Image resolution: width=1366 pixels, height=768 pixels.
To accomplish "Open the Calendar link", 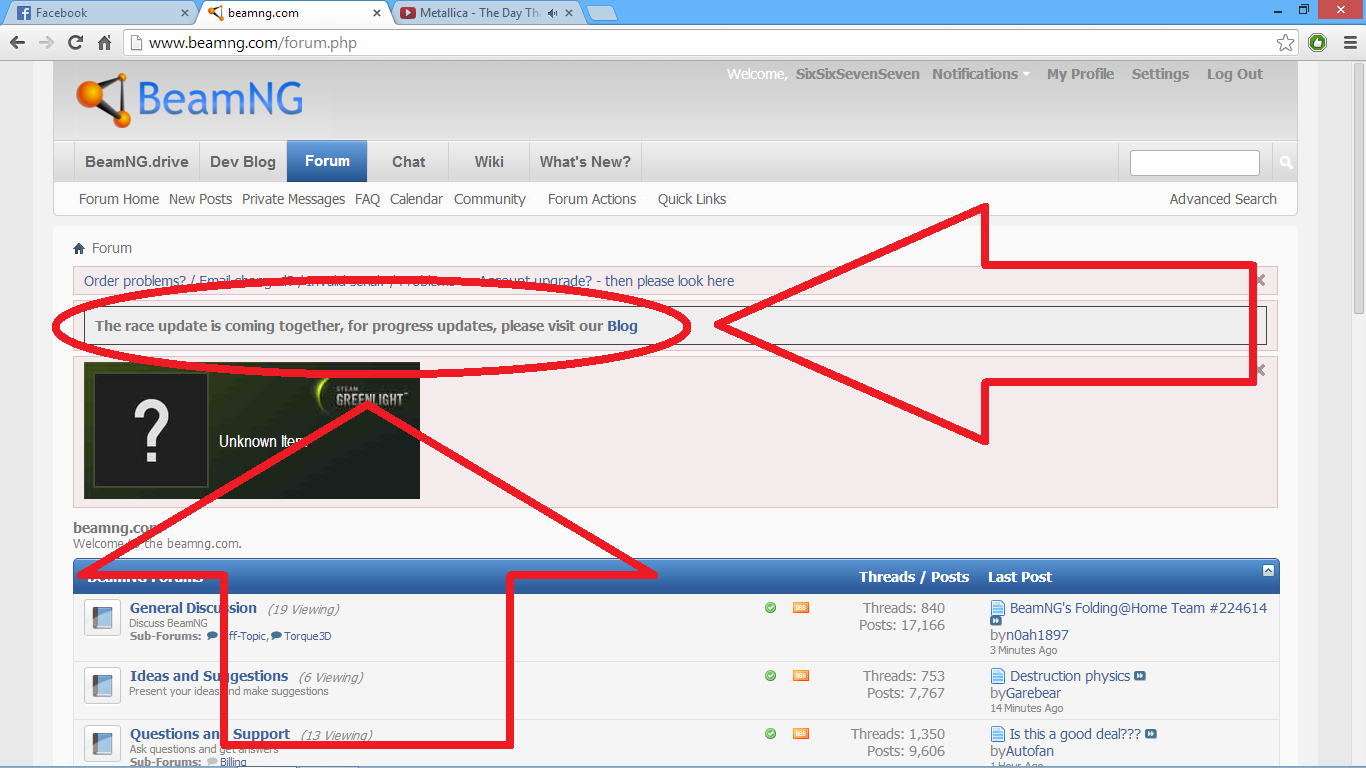I will pos(416,199).
